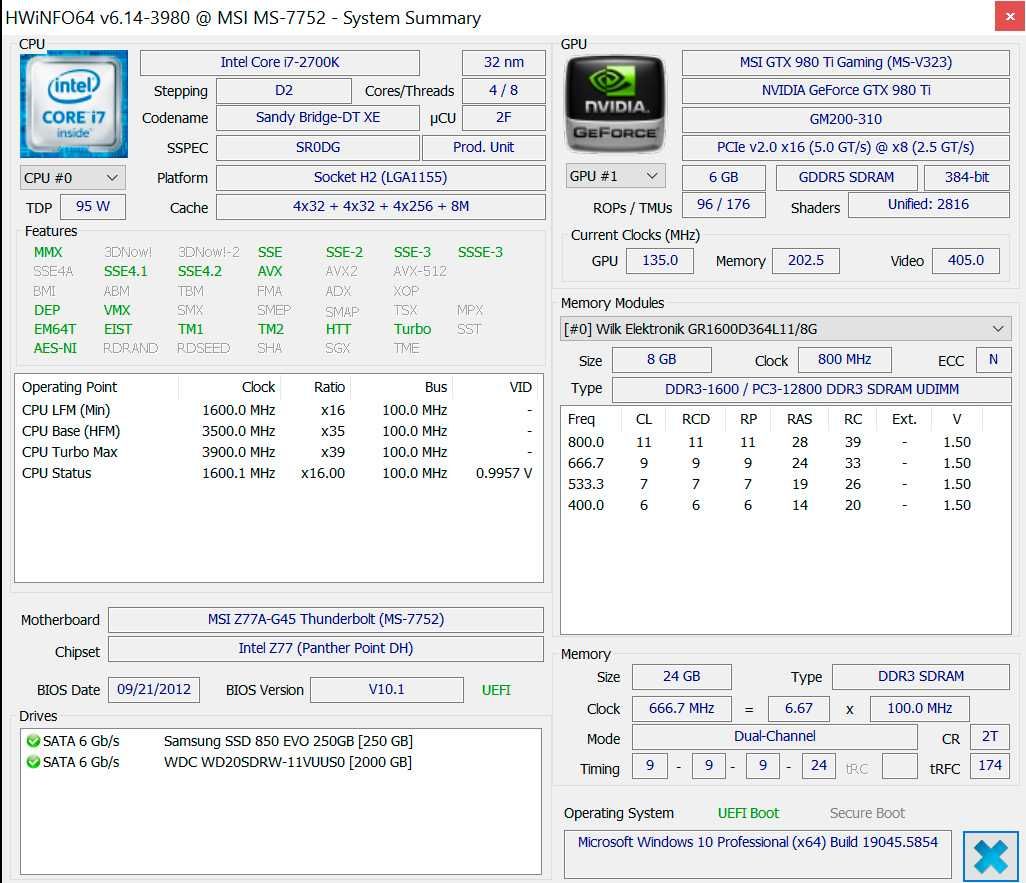Click the PCIe v2.0 x16 bus field
The image size is (1026, 883).
pyautogui.click(x=845, y=147)
